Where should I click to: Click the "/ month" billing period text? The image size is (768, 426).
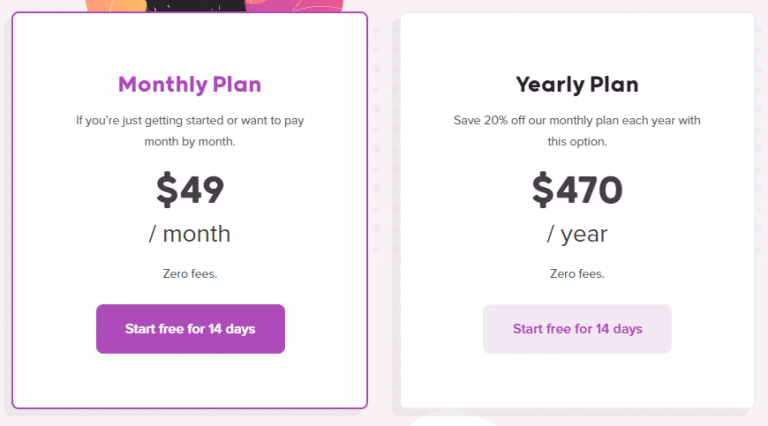(x=190, y=234)
